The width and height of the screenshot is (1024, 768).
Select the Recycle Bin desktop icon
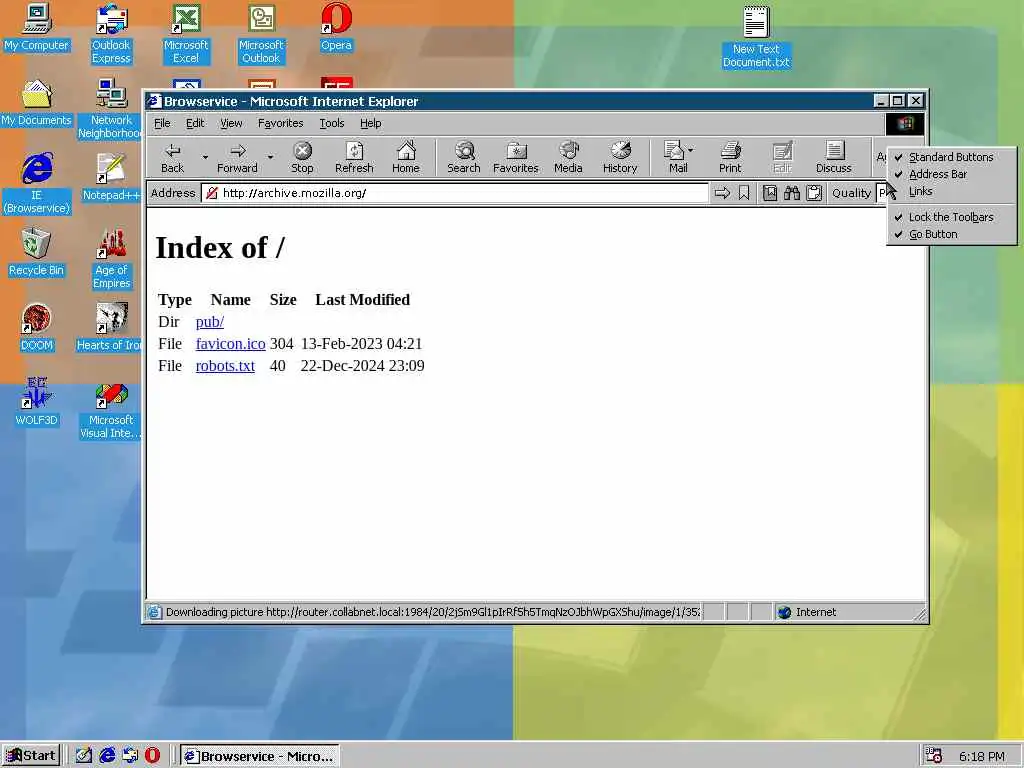37,252
